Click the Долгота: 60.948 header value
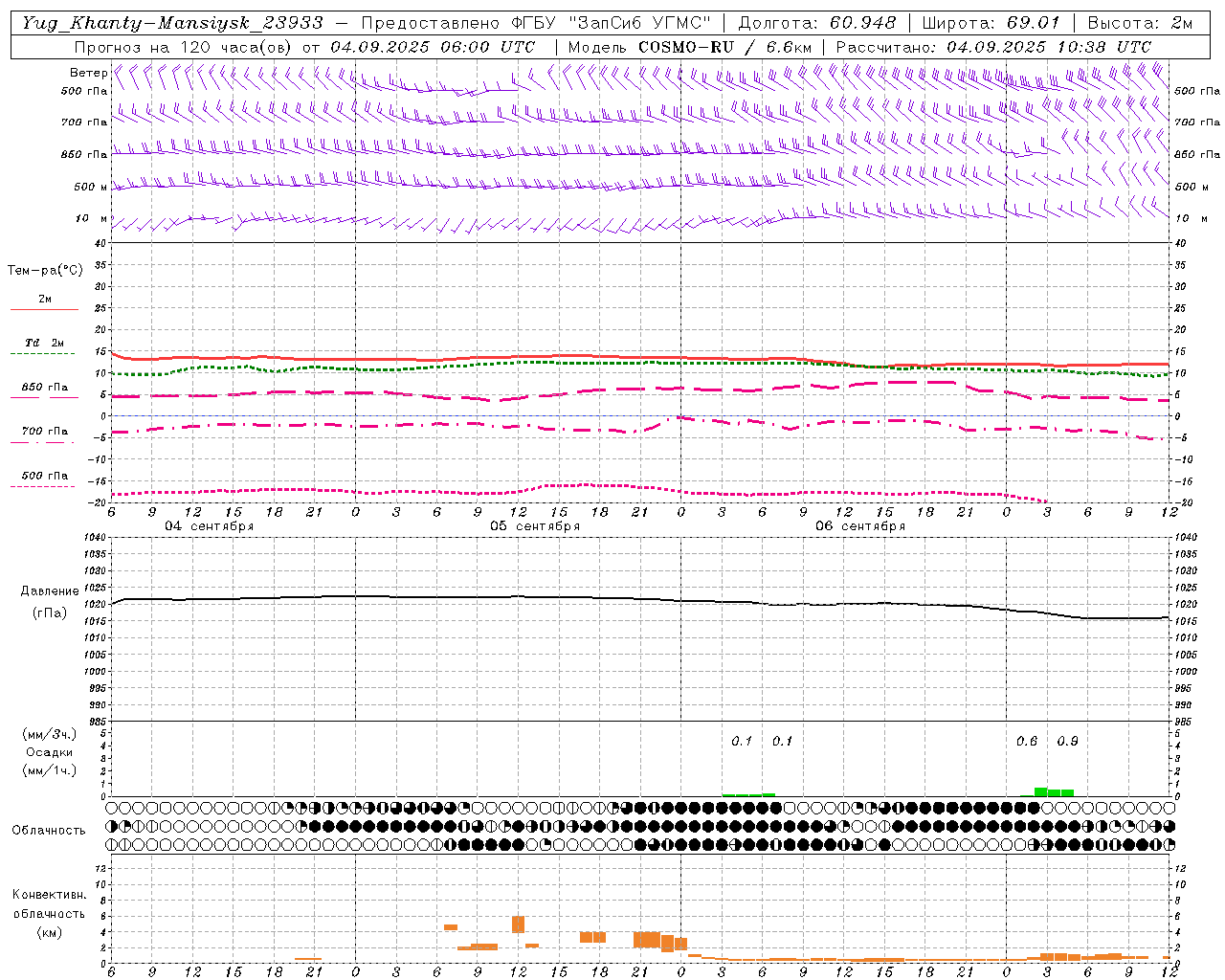The width and height of the screenshot is (1225, 980). [x=816, y=23]
